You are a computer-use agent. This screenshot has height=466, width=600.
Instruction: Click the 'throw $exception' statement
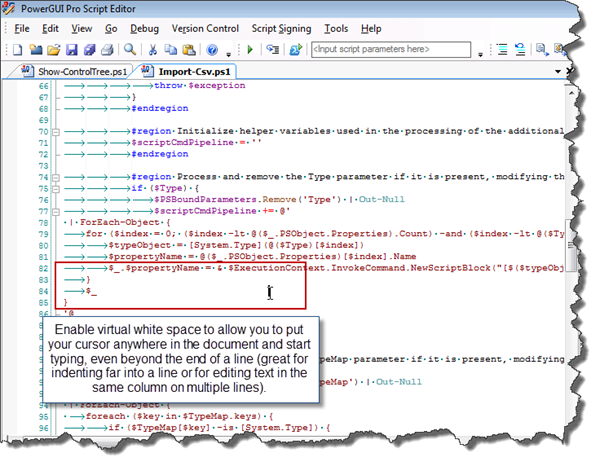coord(200,86)
